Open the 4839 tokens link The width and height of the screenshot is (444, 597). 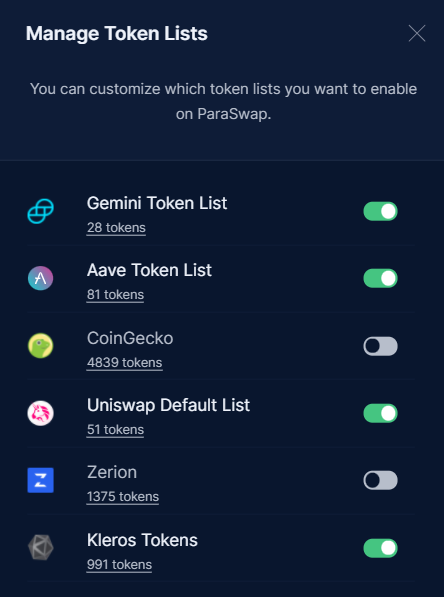(125, 362)
